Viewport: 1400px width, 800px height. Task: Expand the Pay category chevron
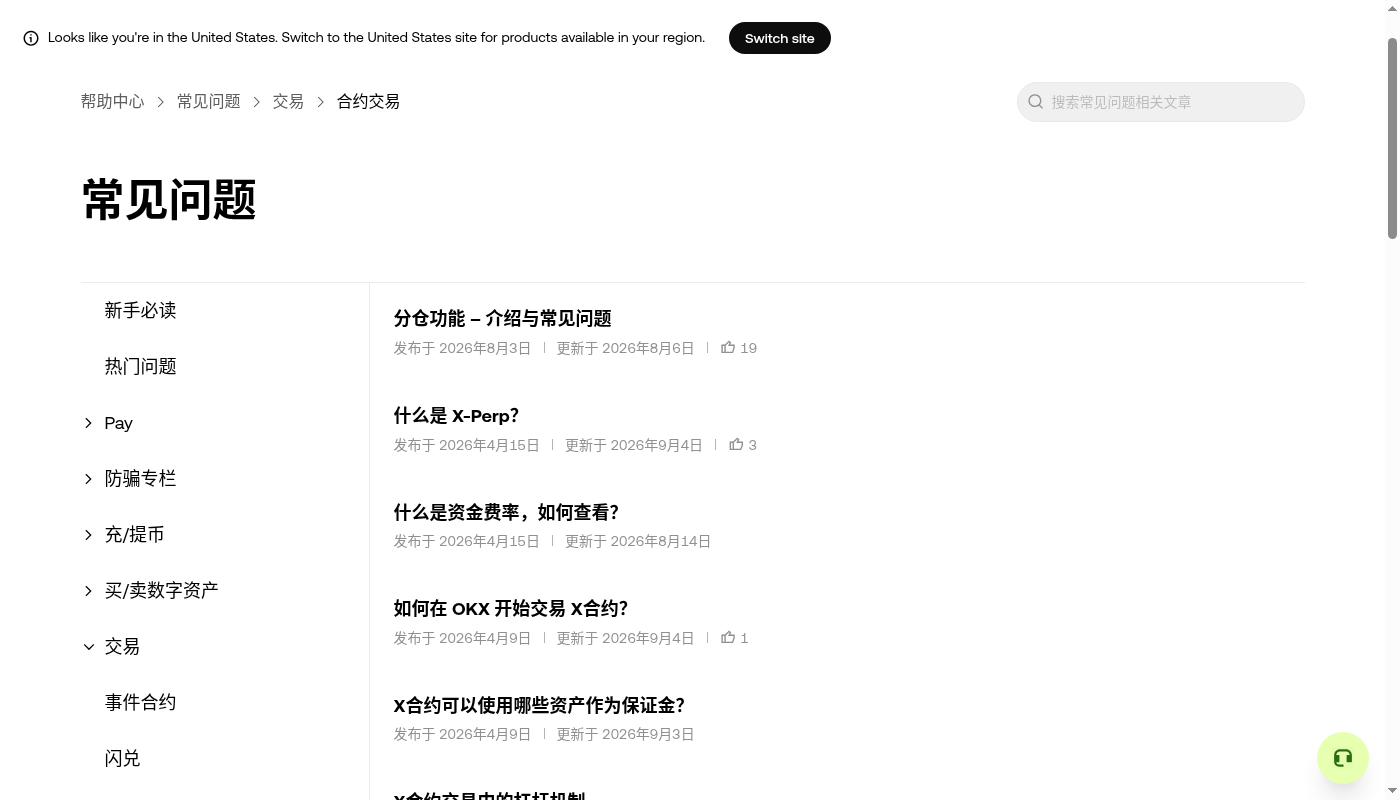(x=89, y=423)
